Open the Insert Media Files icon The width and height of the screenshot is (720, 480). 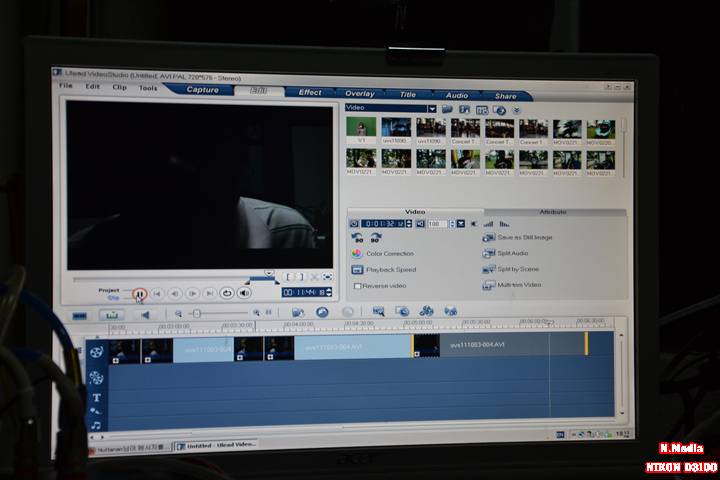point(298,312)
